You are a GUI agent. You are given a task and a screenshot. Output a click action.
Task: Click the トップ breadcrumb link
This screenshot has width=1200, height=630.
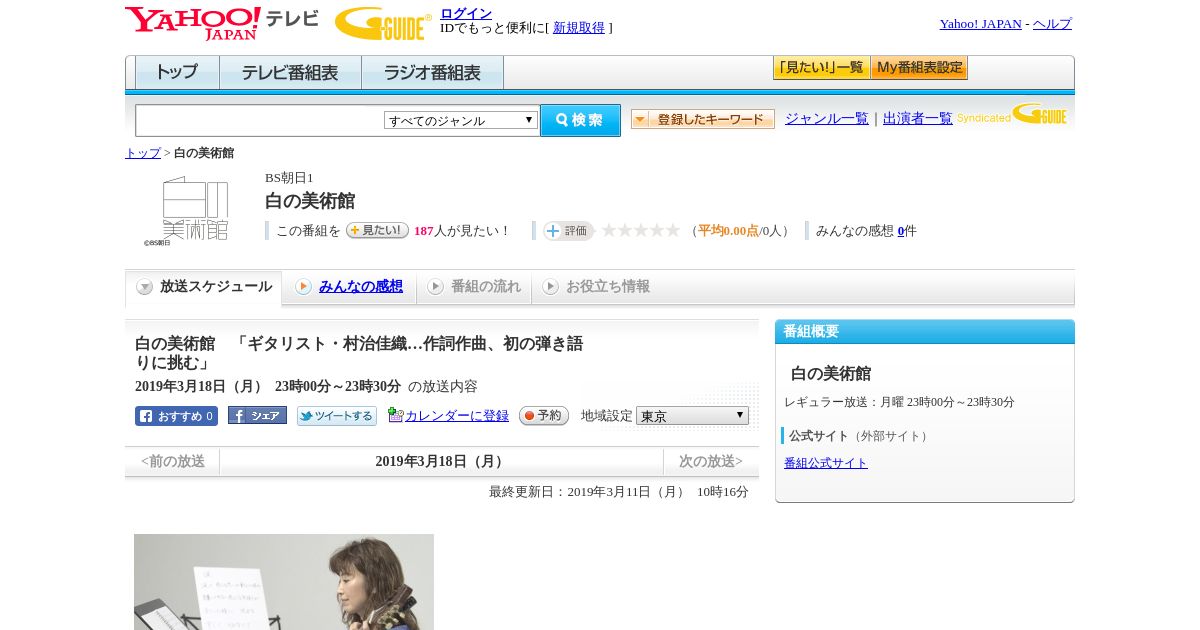[143, 153]
